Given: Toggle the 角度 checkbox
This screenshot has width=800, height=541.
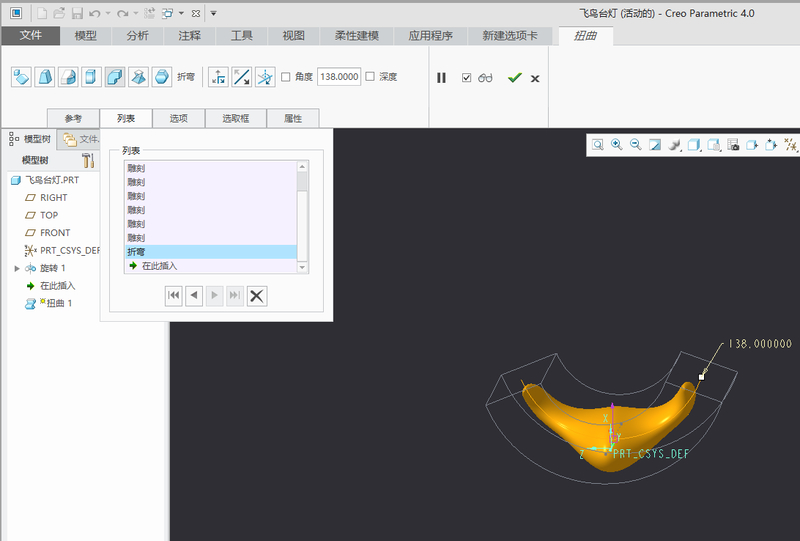Looking at the screenshot, I should coord(286,77).
